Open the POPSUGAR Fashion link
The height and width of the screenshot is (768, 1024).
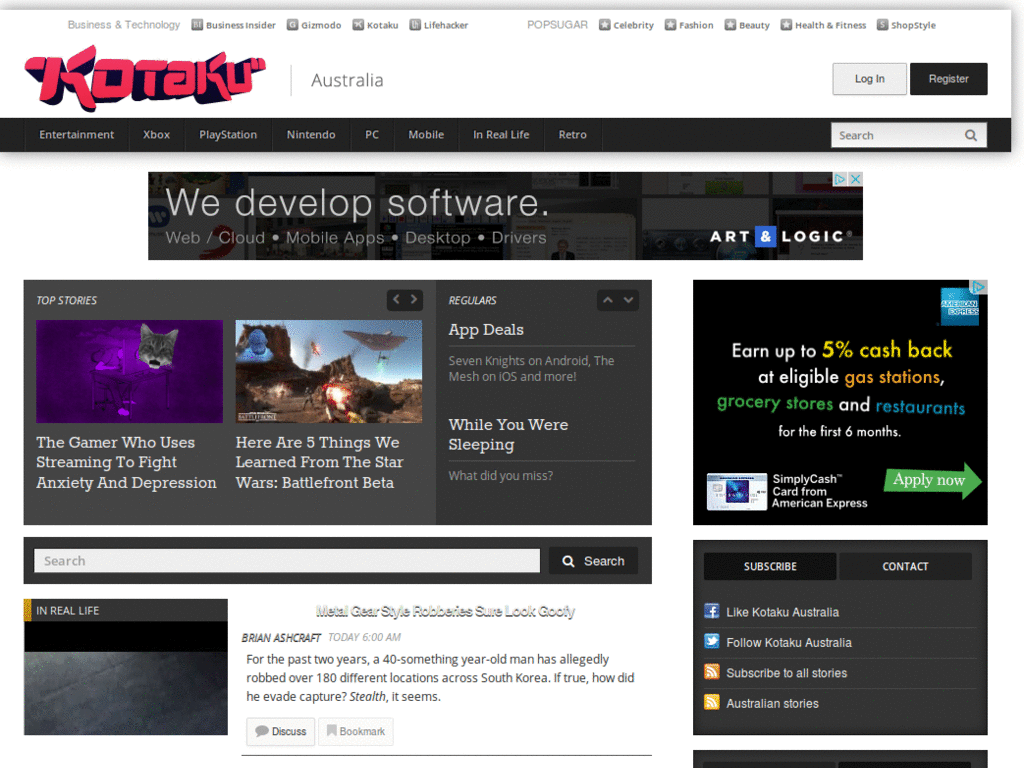click(689, 25)
